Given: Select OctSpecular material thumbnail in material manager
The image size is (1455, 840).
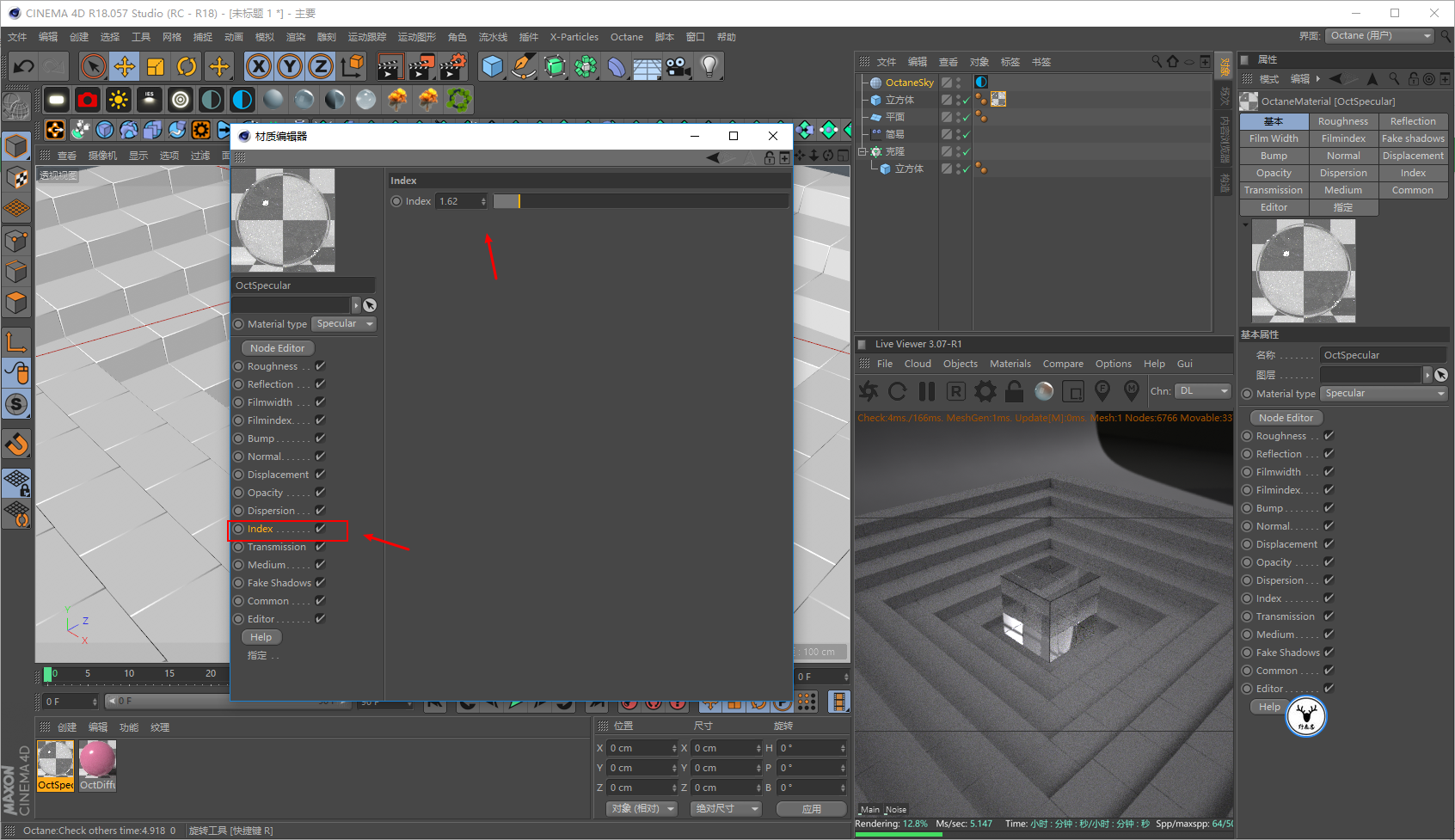Looking at the screenshot, I should (56, 765).
